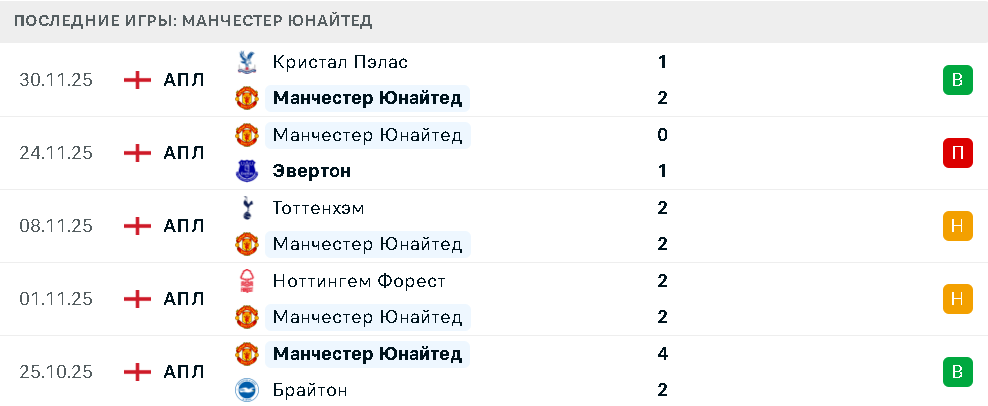Image resolution: width=988 pixels, height=406 pixels.
Task: Open the Эвертон team link
Action: click(311, 171)
